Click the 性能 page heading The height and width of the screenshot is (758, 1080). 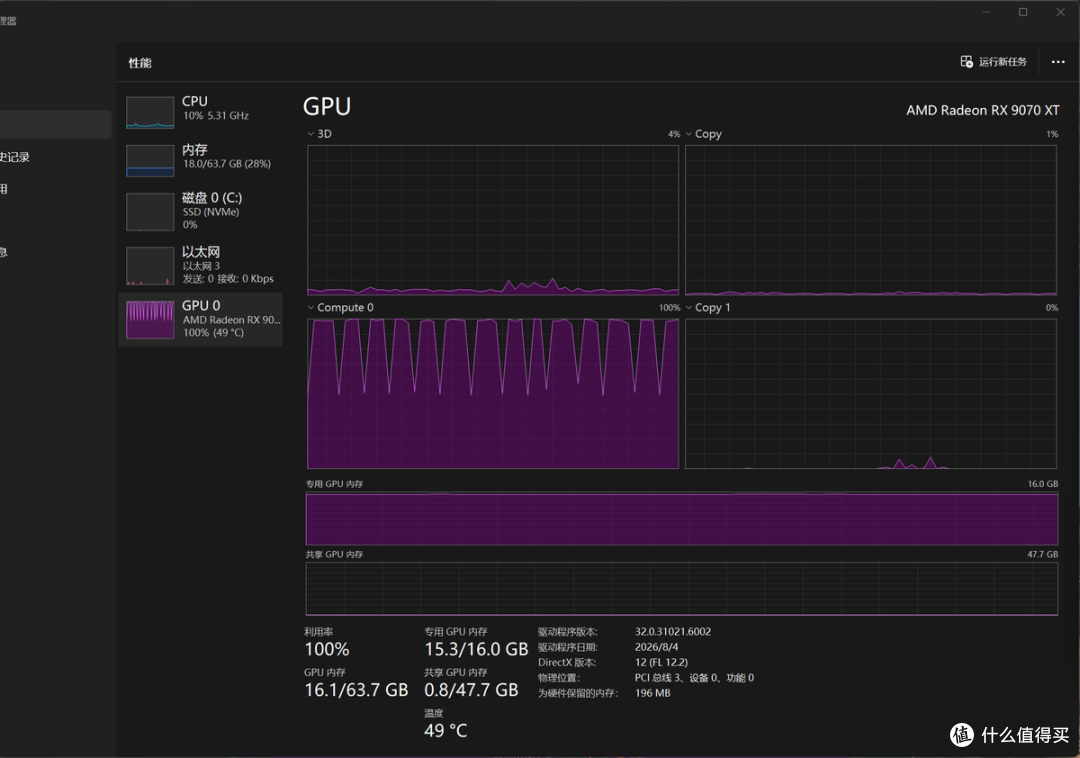140,63
